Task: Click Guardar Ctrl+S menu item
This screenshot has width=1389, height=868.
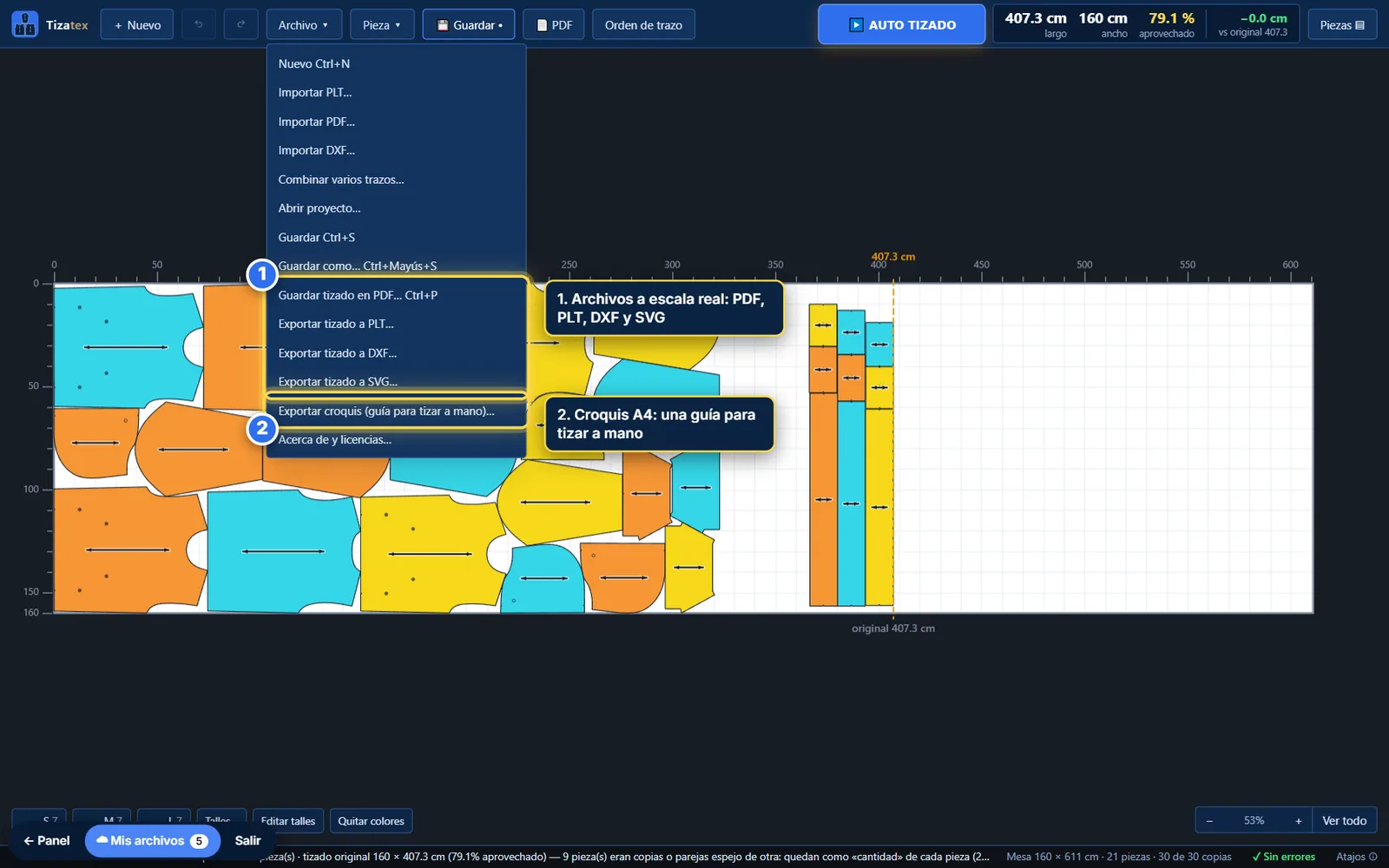Action: (x=397, y=237)
